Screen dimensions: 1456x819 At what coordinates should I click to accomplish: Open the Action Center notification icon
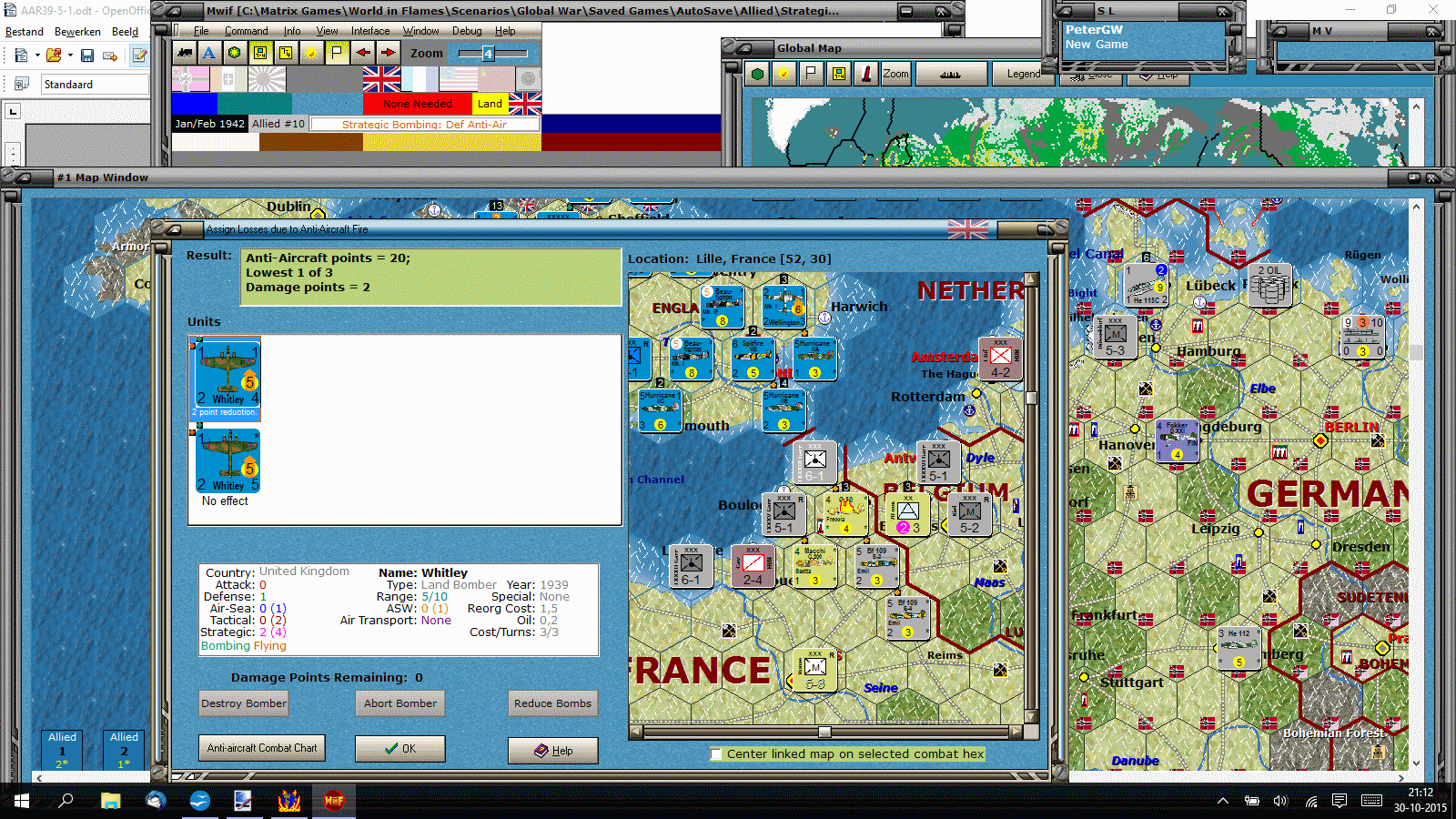click(1340, 801)
